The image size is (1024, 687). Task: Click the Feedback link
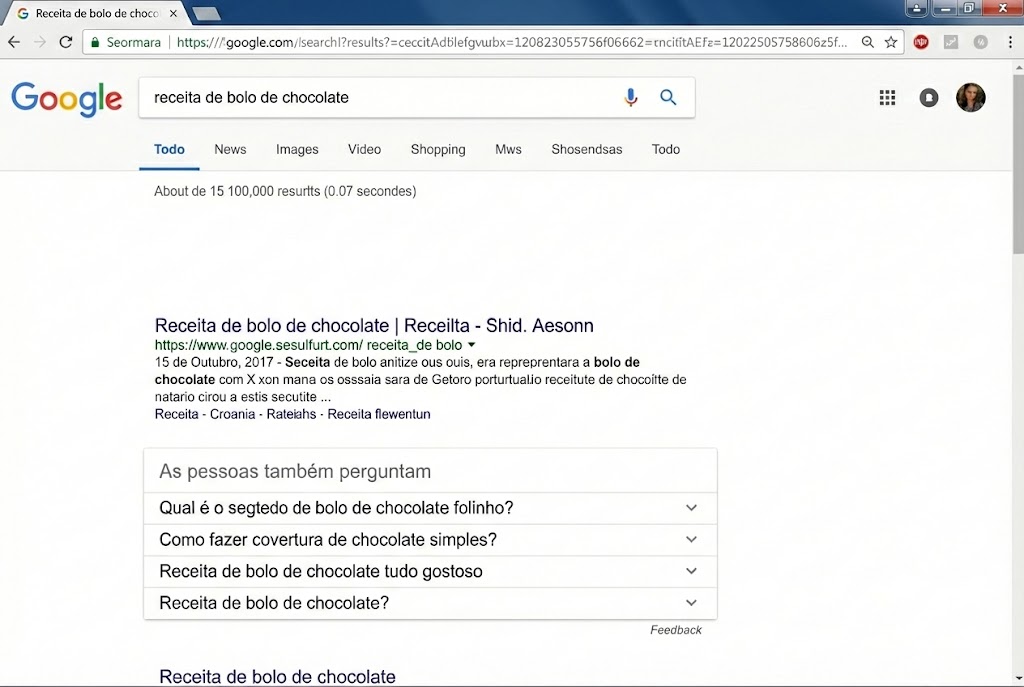point(676,630)
